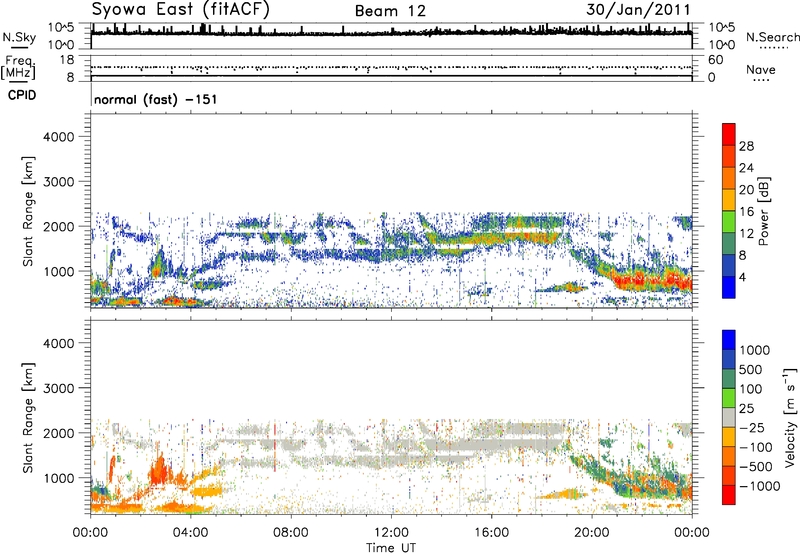Viewport: 800px width, 554px height.
Task: Select the red top segment of Power colorbar
Action: tap(729, 134)
